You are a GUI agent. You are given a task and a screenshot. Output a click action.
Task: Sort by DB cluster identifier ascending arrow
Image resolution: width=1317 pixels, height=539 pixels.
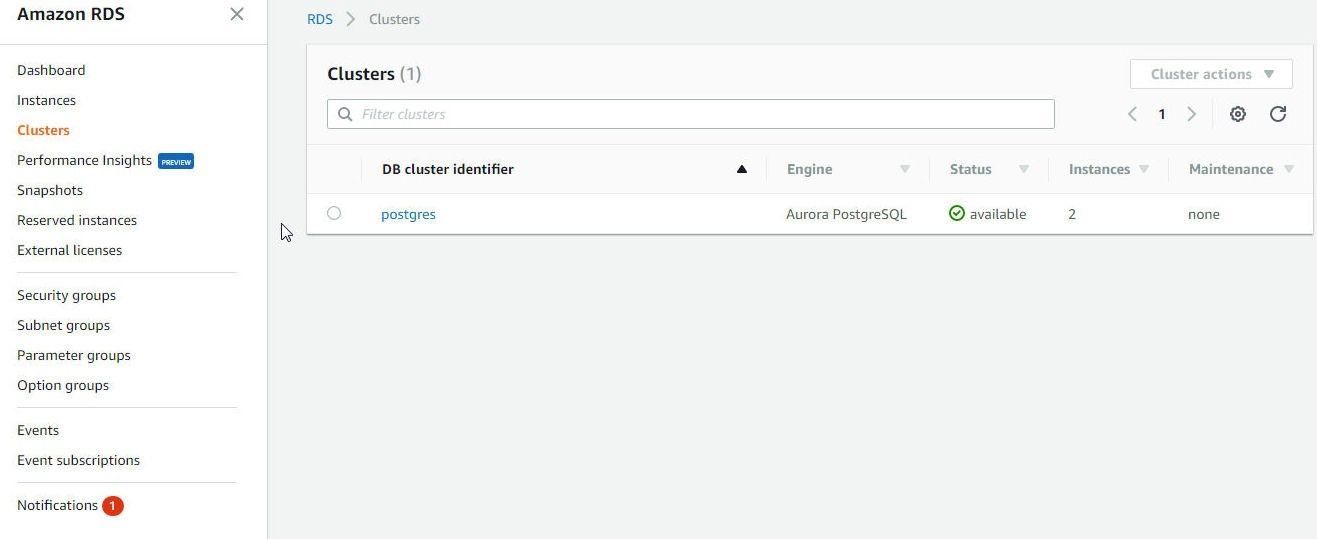point(742,169)
